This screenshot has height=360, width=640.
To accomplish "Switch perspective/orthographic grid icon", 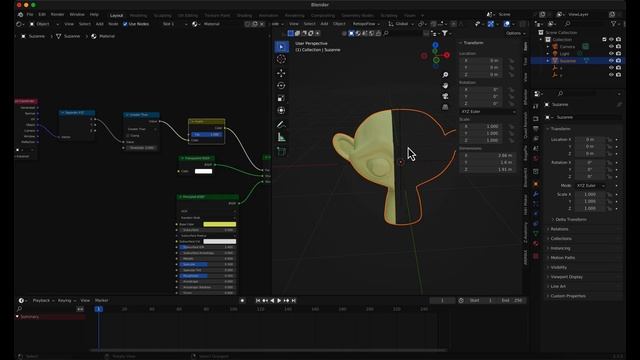I will 445,107.
